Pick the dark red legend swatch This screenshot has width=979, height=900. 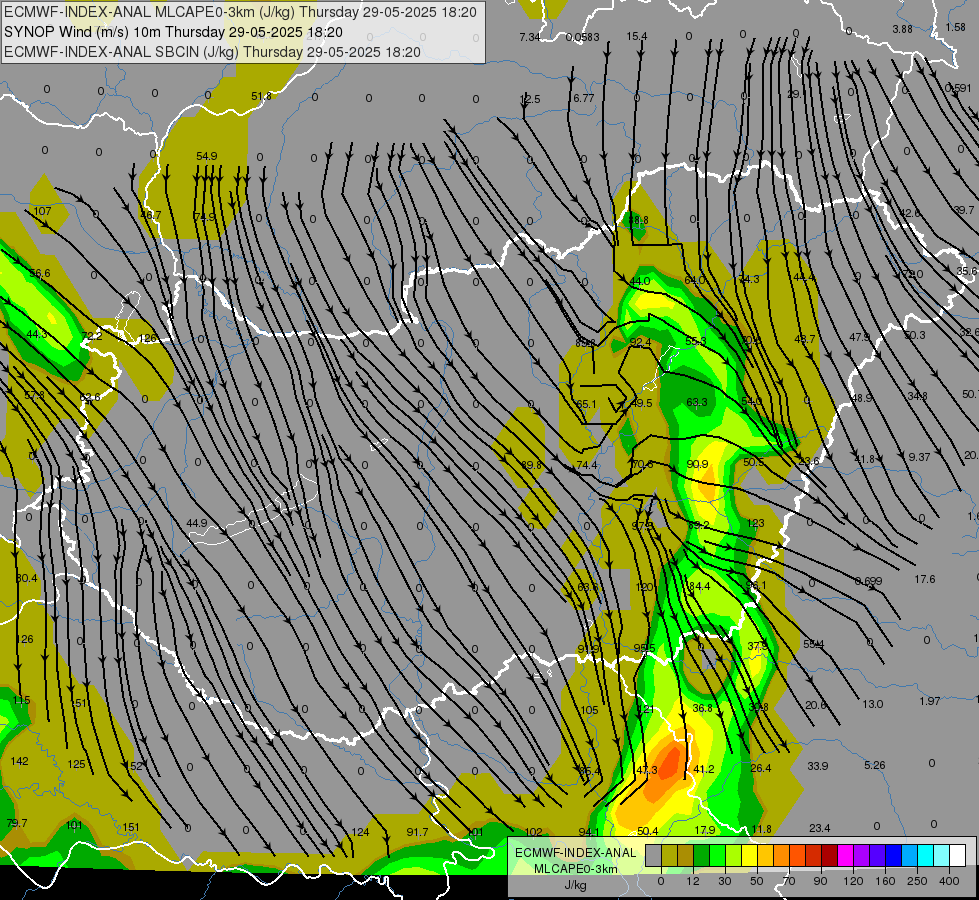pyautogui.click(x=829, y=855)
